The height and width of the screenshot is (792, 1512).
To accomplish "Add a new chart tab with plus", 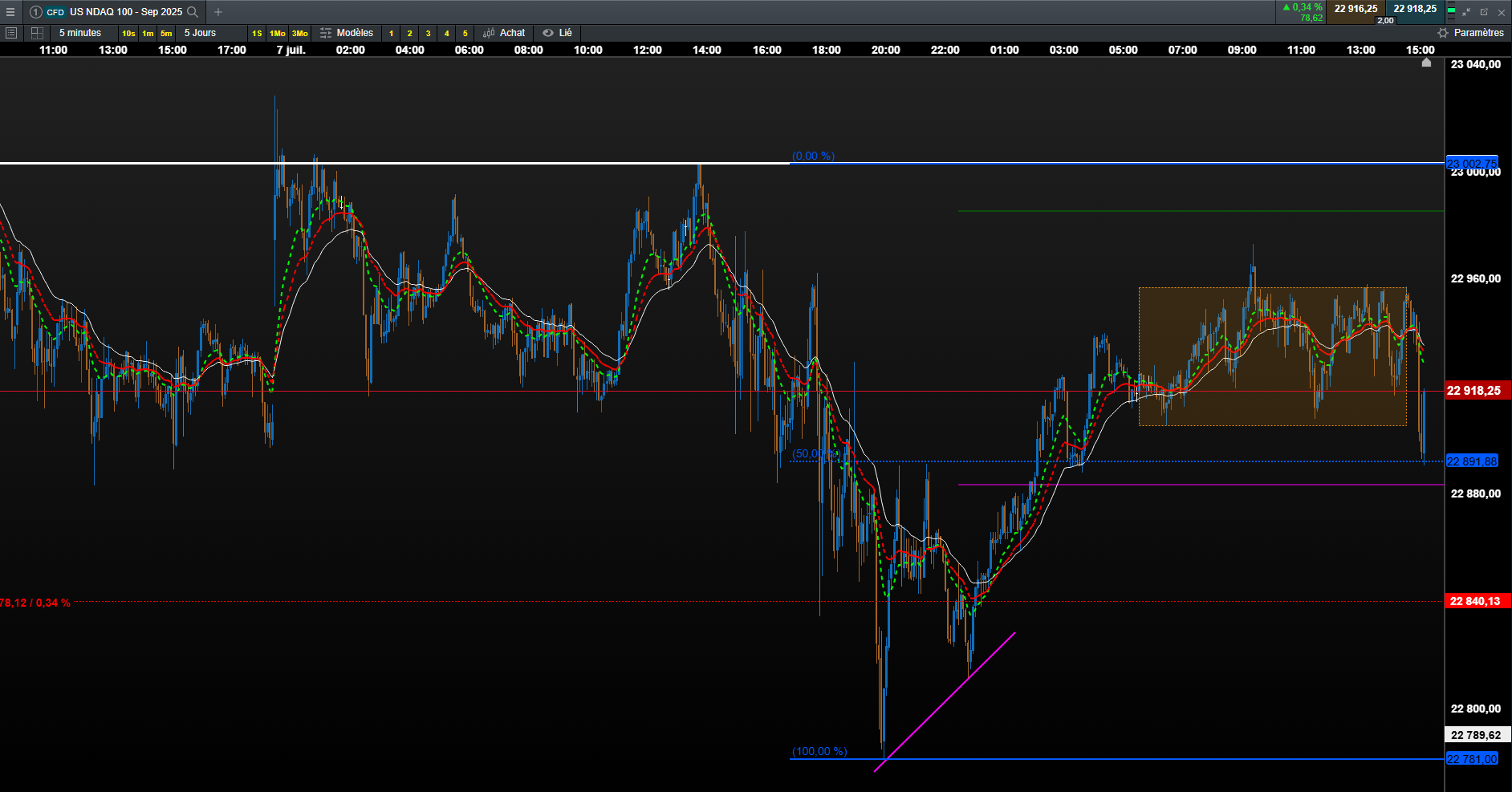I will tap(218, 12).
